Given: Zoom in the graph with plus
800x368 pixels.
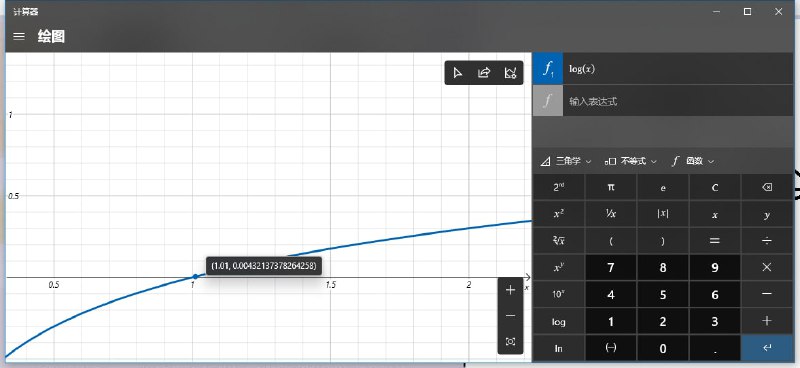Looking at the screenshot, I should (x=510, y=290).
